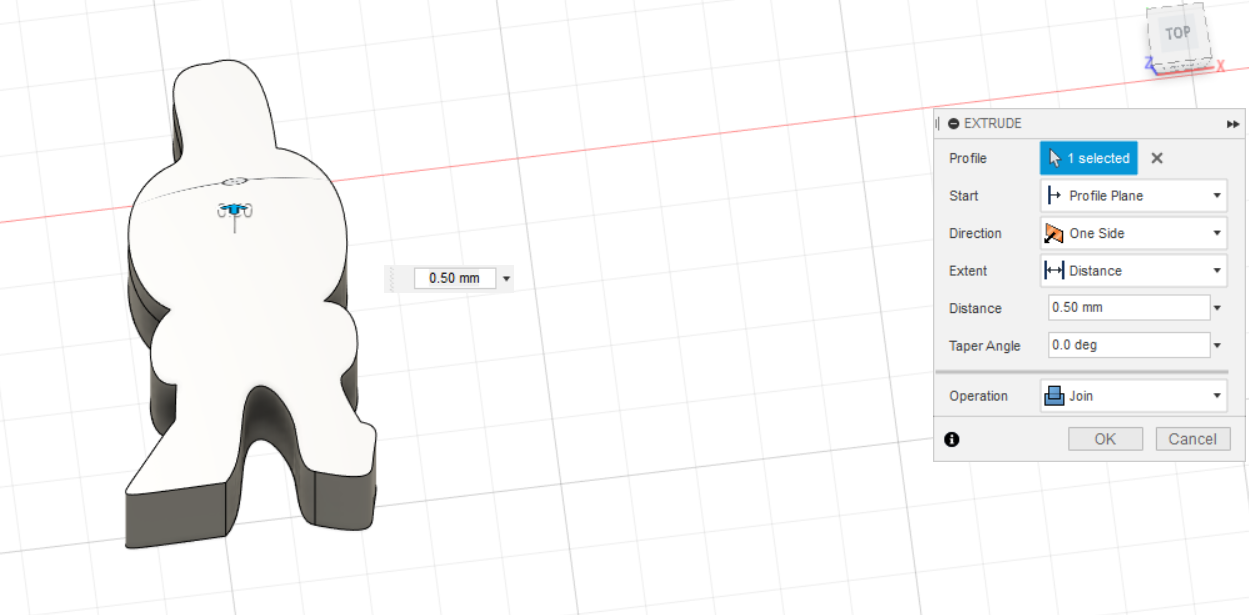Click the double-arrow expand icon on Extrude header
The image size is (1249, 615).
(x=1232, y=124)
